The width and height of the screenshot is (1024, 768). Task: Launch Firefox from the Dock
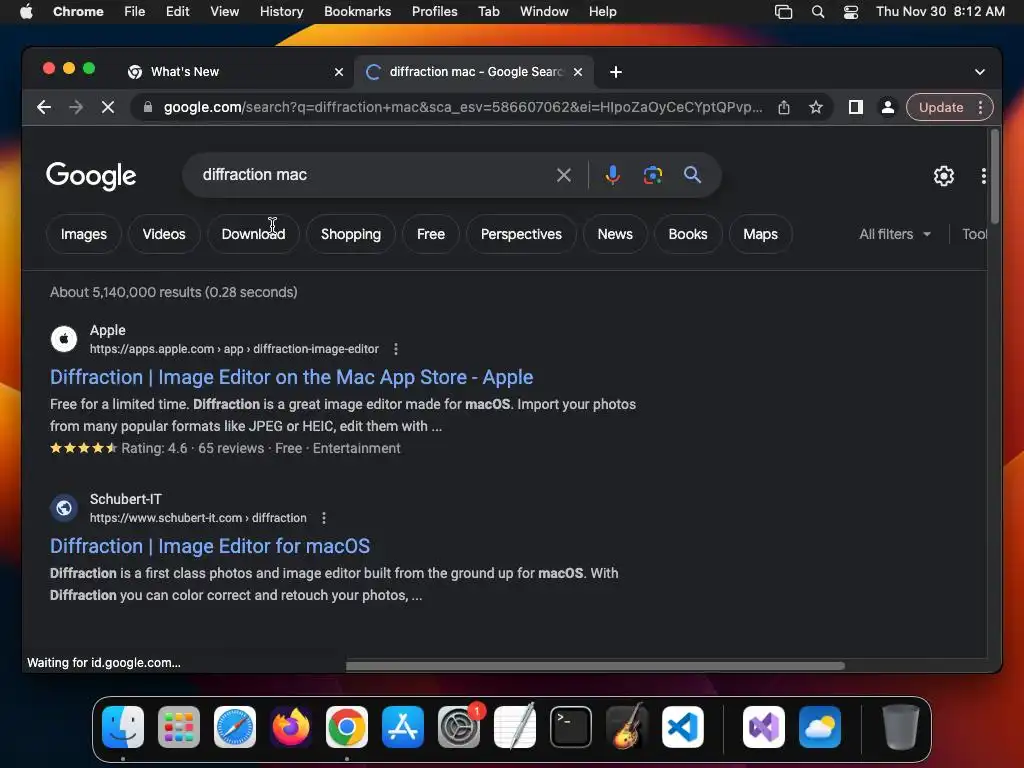291,727
